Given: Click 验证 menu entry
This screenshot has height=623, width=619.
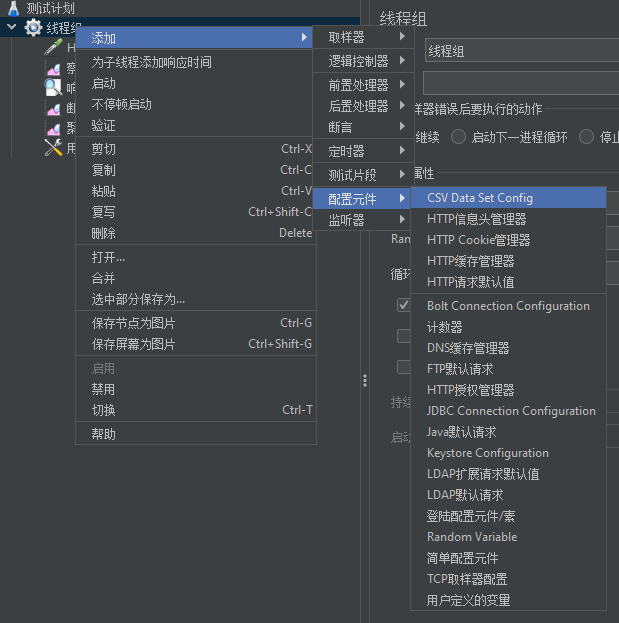Looking at the screenshot, I should pyautogui.click(x=194, y=126).
